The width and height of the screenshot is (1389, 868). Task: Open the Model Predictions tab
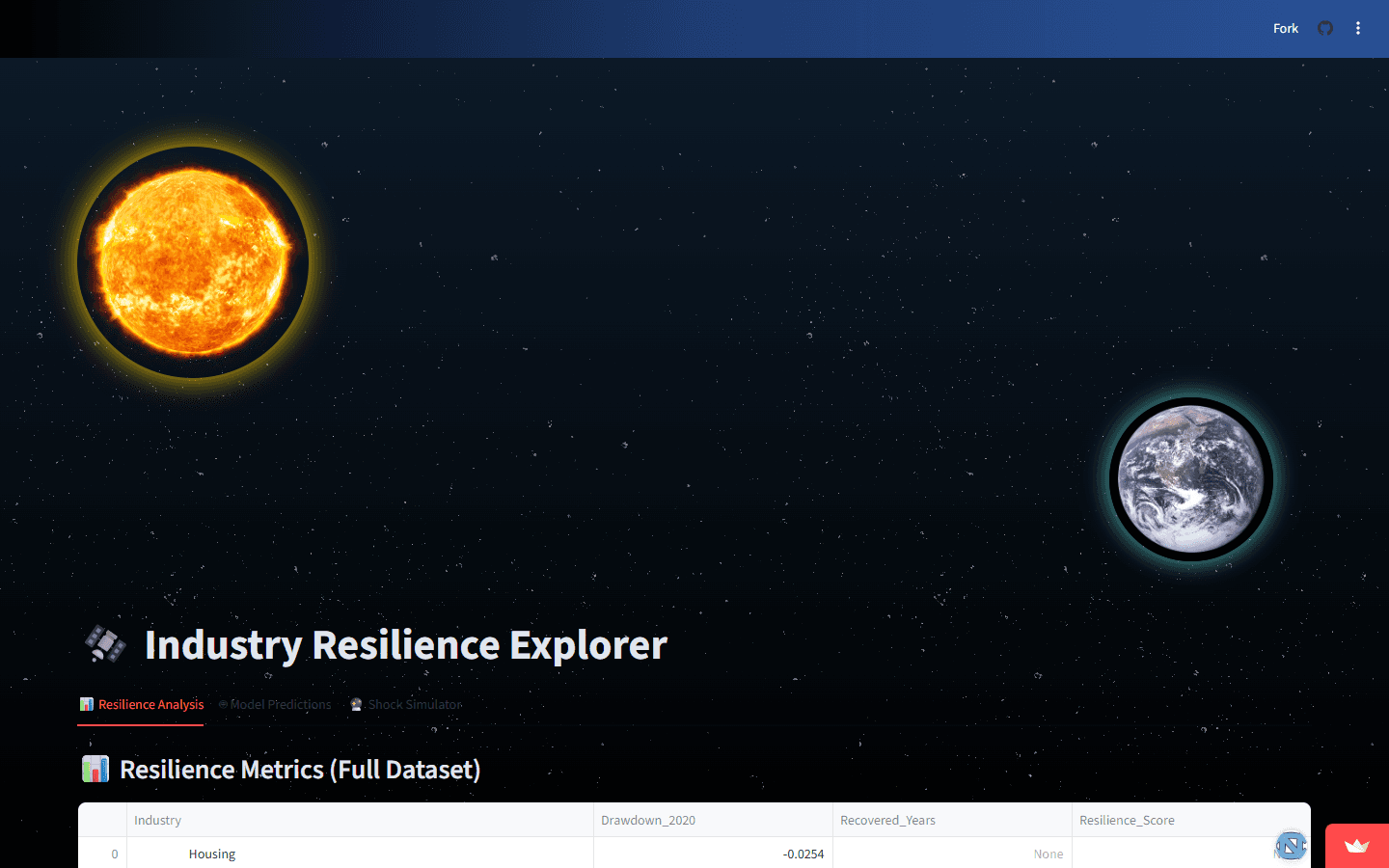(276, 705)
